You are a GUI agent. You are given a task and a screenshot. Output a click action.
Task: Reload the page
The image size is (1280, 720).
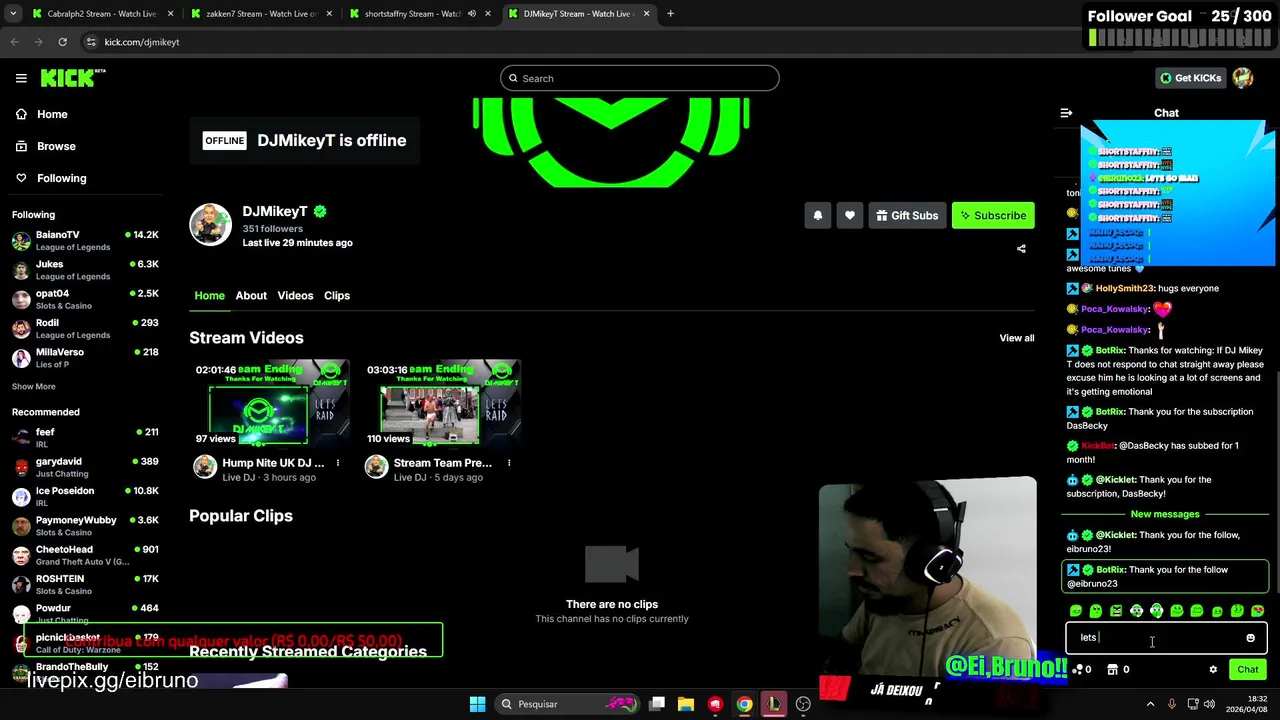coord(62,42)
